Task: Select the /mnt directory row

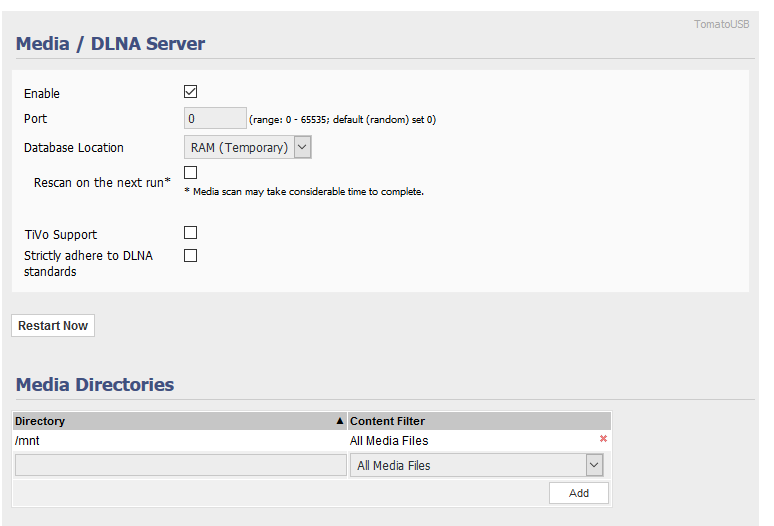Action: (x=312, y=441)
